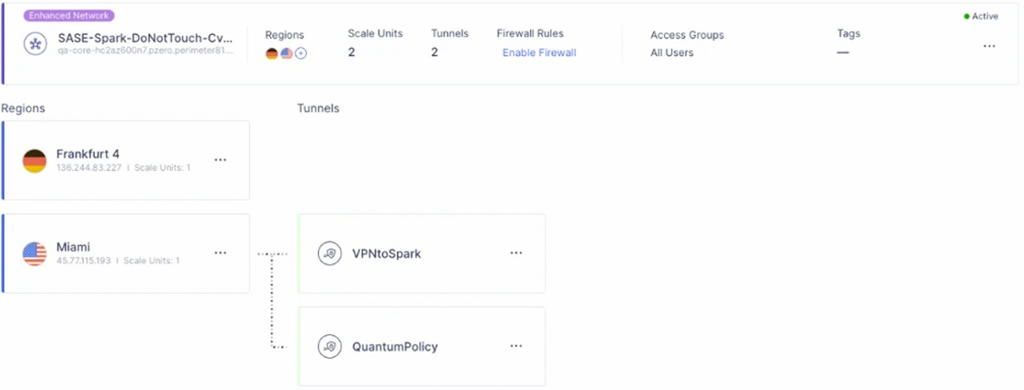
Task: Open Frankfurt 4 region options menu
Action: click(x=221, y=160)
